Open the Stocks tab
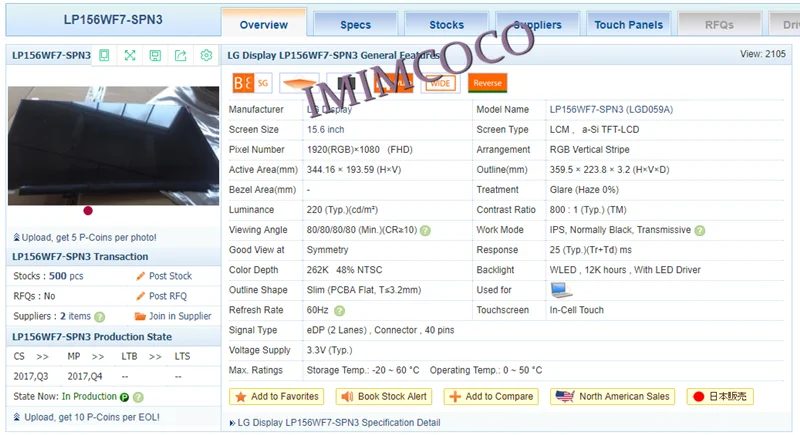Viewport: 800px width, 435px height. 446,24
